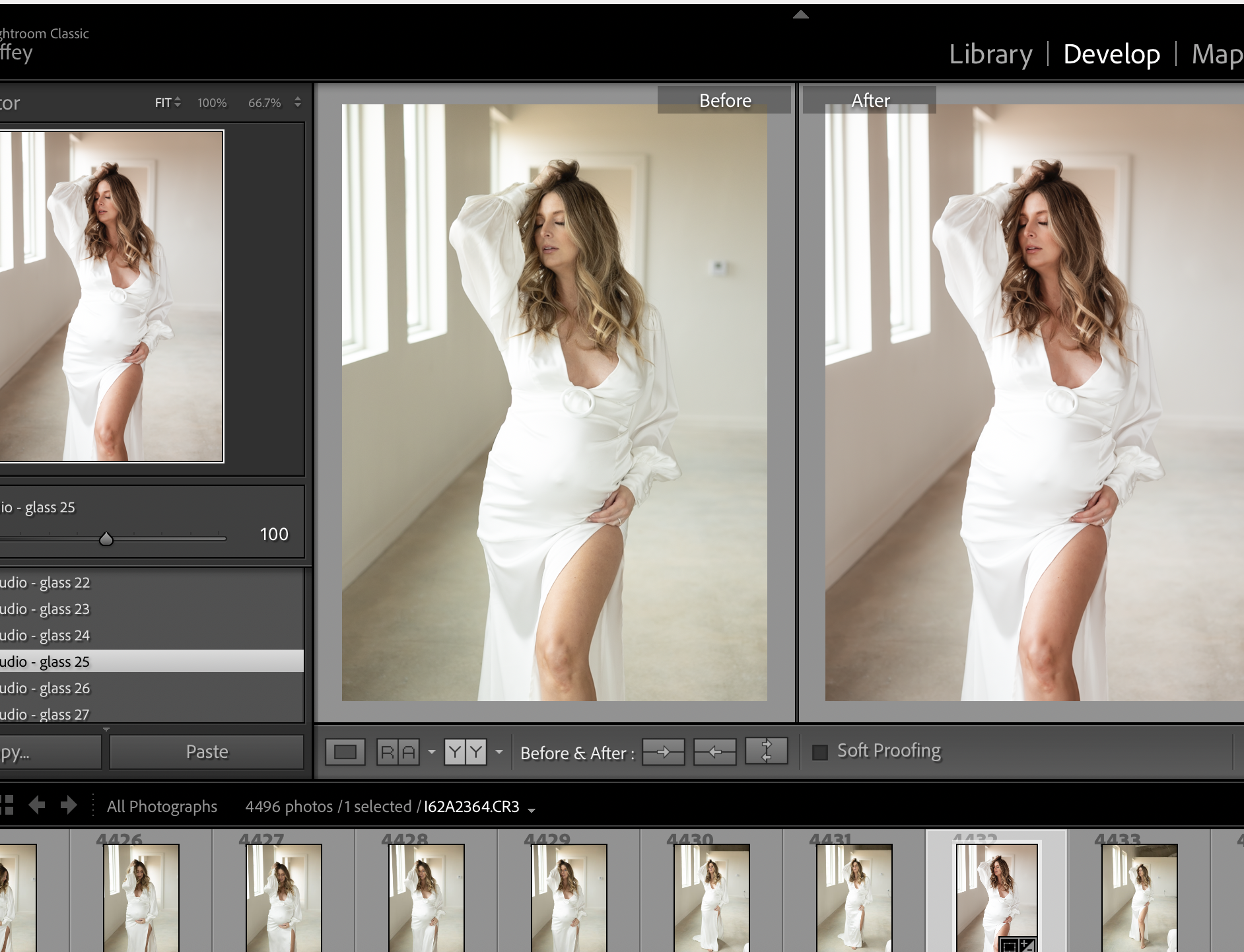Copy Before settings to After arrow

pos(663,752)
